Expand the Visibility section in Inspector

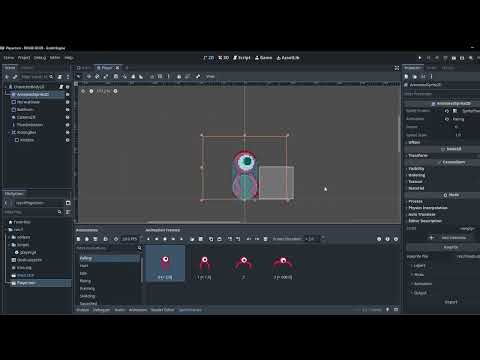[x=416, y=169]
